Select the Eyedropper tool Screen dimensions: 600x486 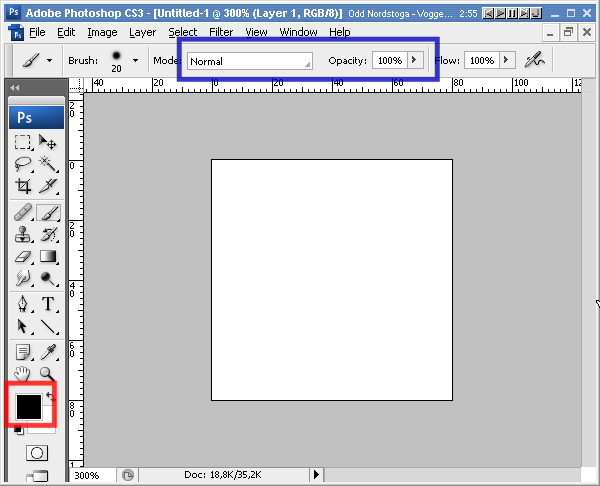[x=48, y=352]
